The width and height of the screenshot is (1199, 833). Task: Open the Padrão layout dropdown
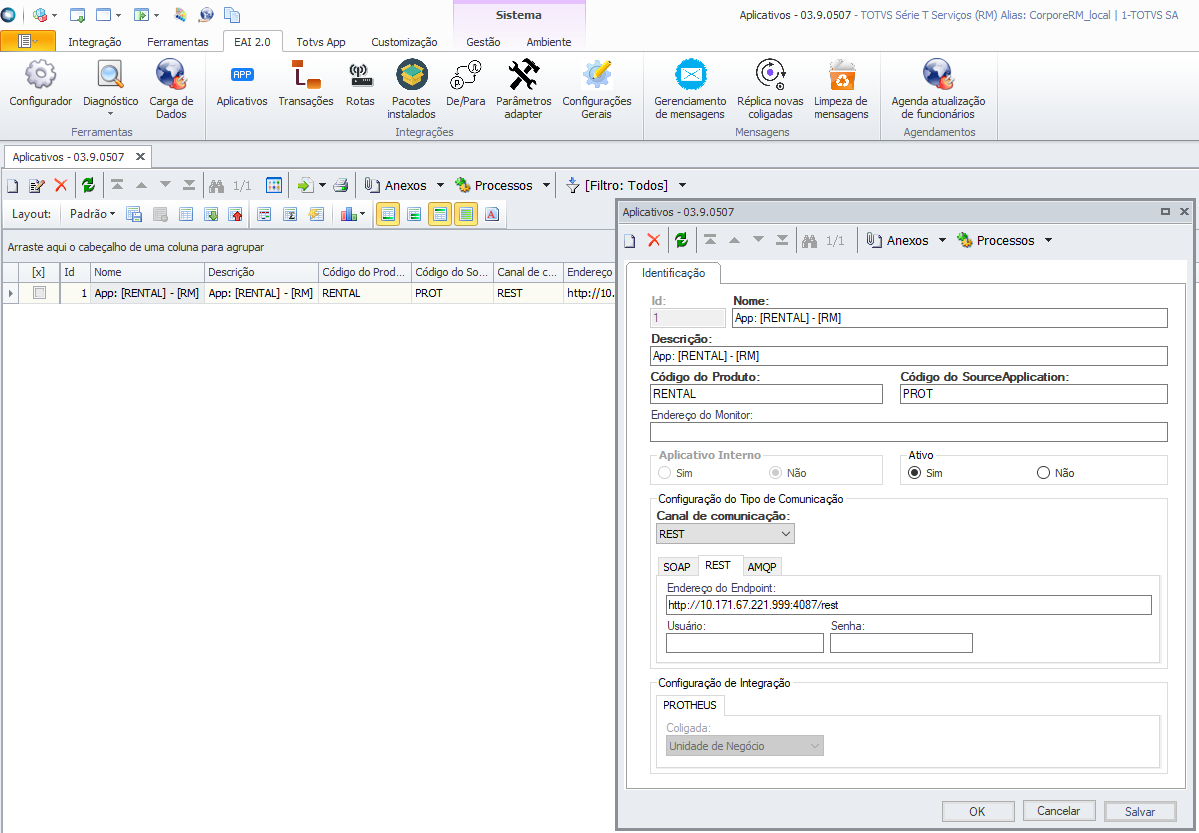pyautogui.click(x=92, y=214)
